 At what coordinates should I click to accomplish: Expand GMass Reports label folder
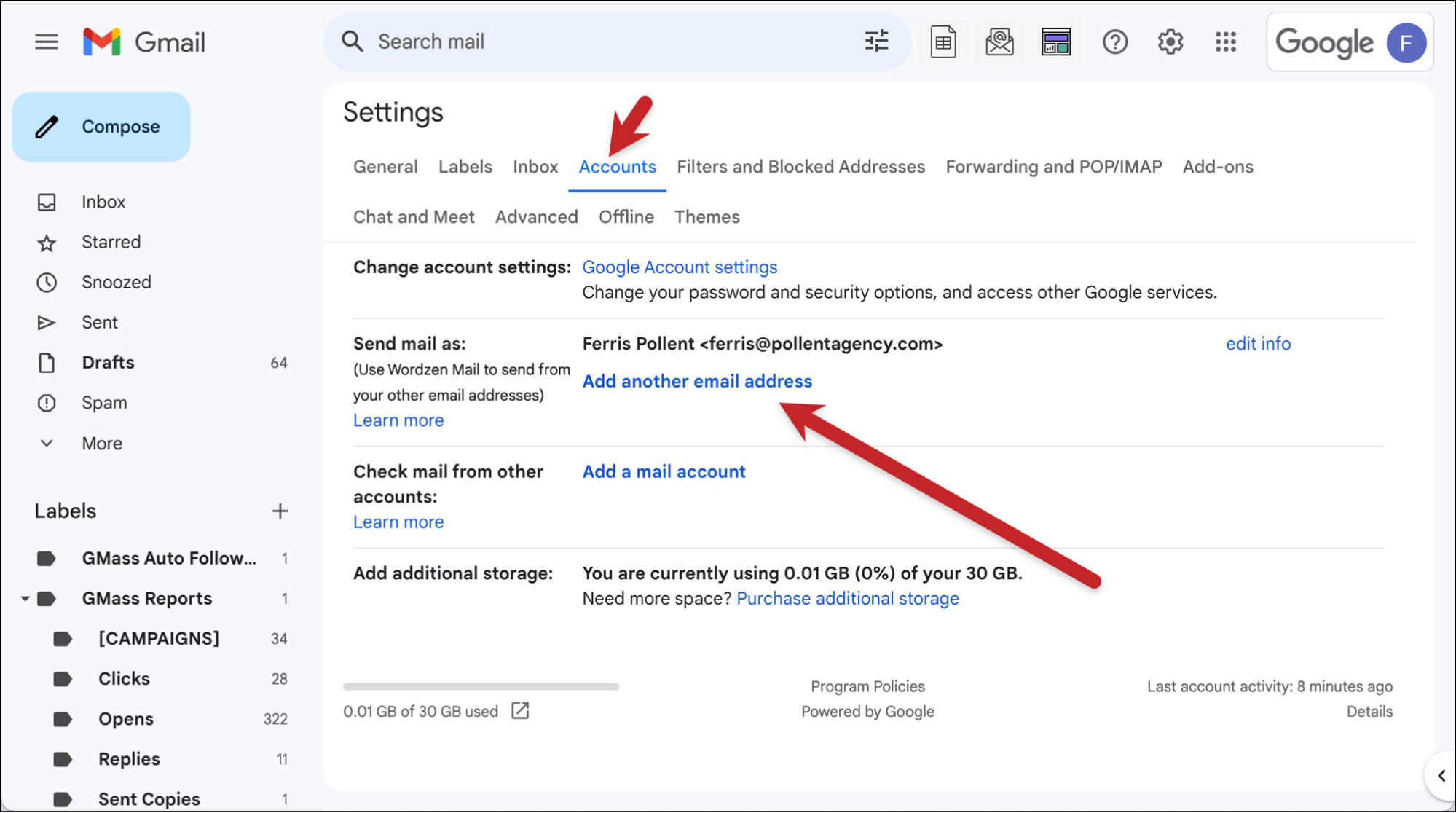[x=22, y=599]
